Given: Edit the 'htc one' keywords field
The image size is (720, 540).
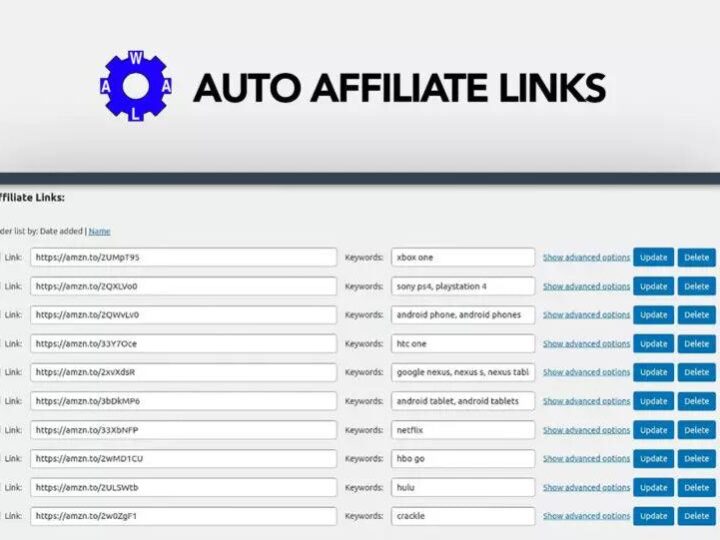Looking at the screenshot, I should tap(463, 343).
